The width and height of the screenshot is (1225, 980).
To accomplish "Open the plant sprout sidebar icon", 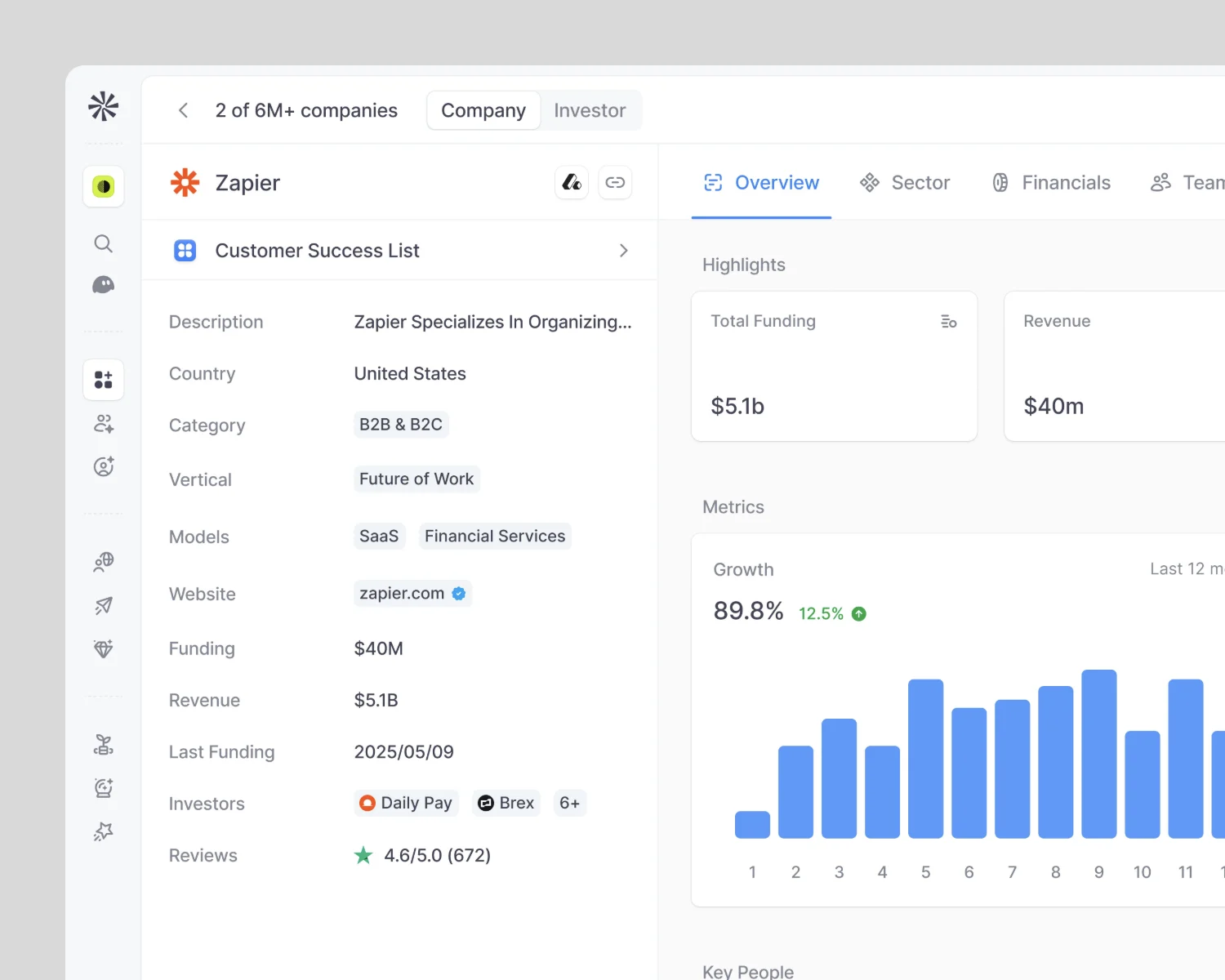I will click(104, 745).
